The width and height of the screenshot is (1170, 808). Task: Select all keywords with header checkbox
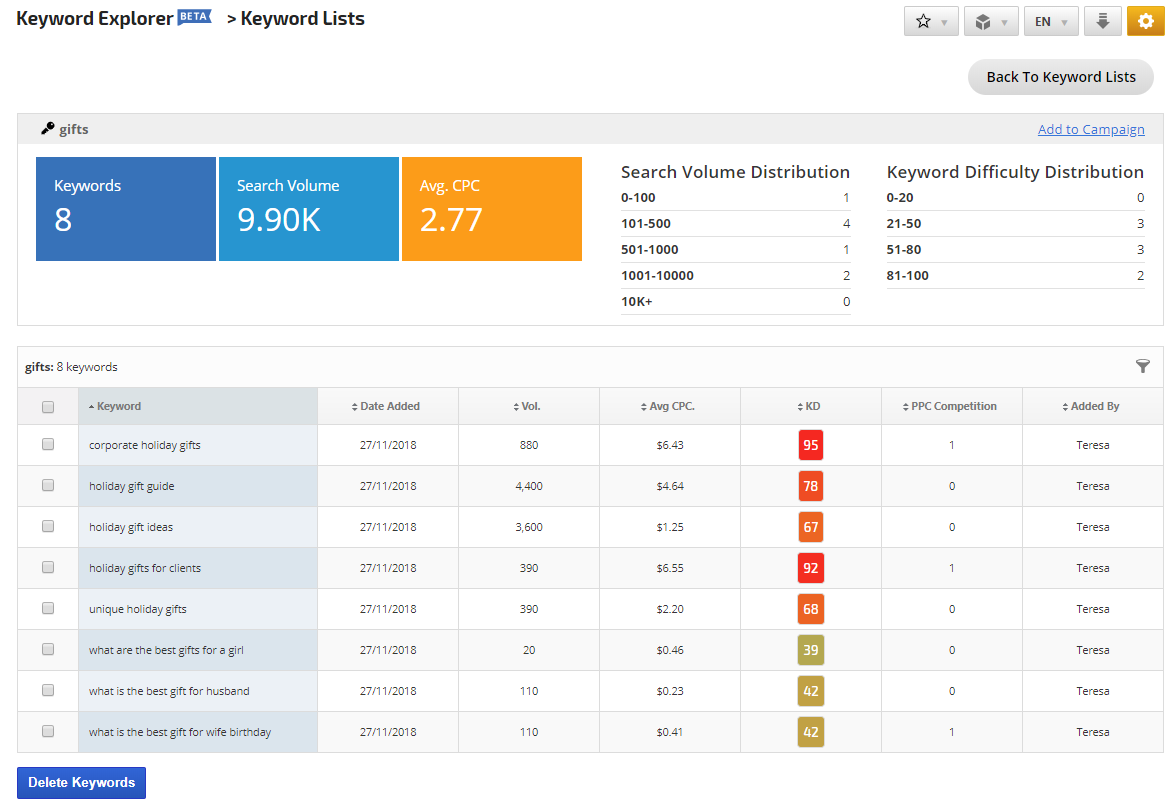pos(48,407)
